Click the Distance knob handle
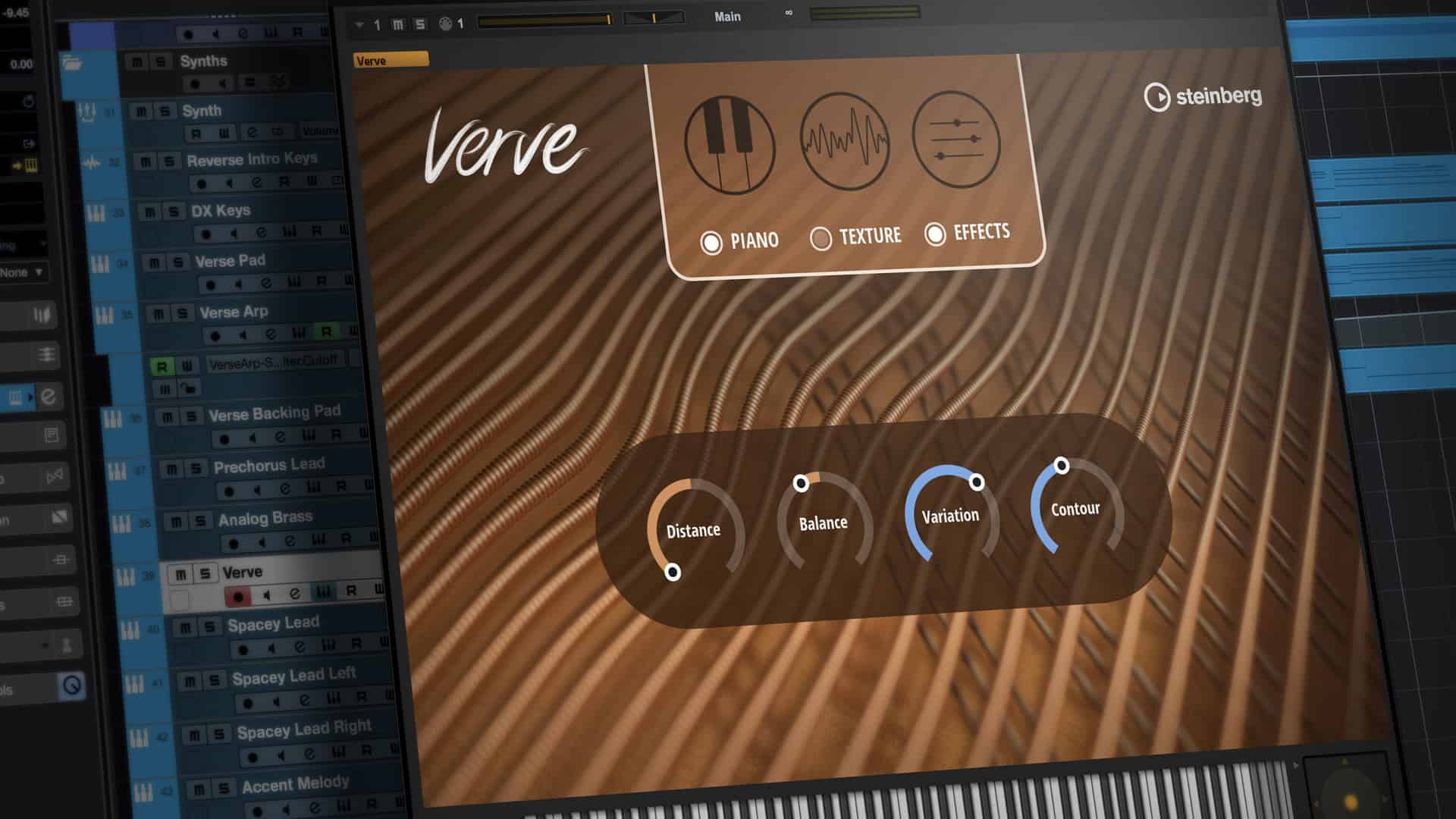The width and height of the screenshot is (1456, 819). pos(672,572)
